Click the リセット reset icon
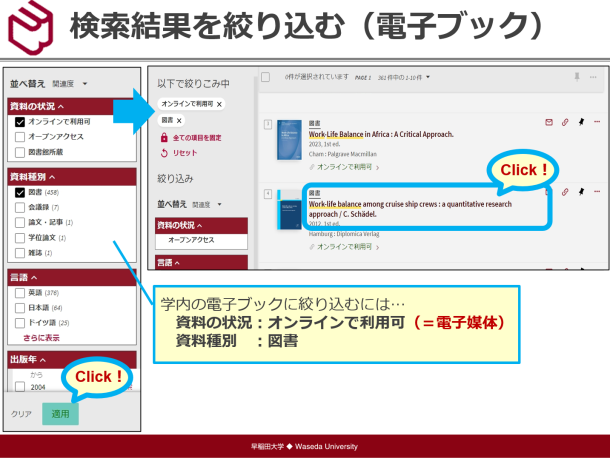Image resolution: width=610 pixels, height=458 pixels. 164,153
